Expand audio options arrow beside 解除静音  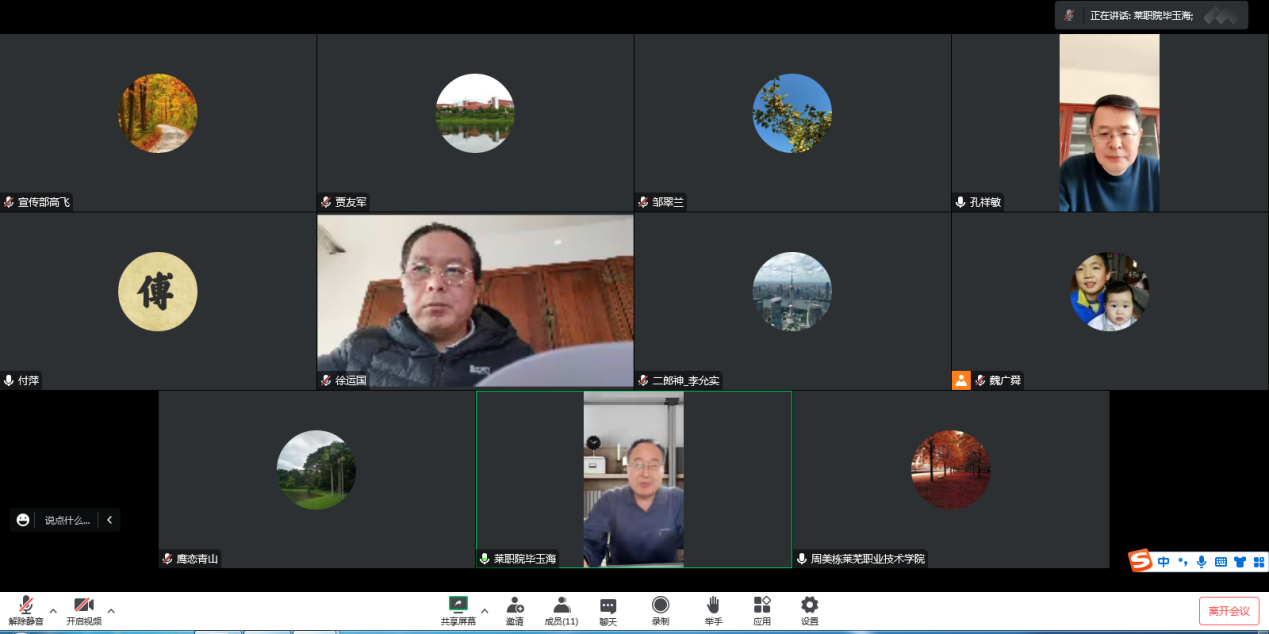point(53,610)
